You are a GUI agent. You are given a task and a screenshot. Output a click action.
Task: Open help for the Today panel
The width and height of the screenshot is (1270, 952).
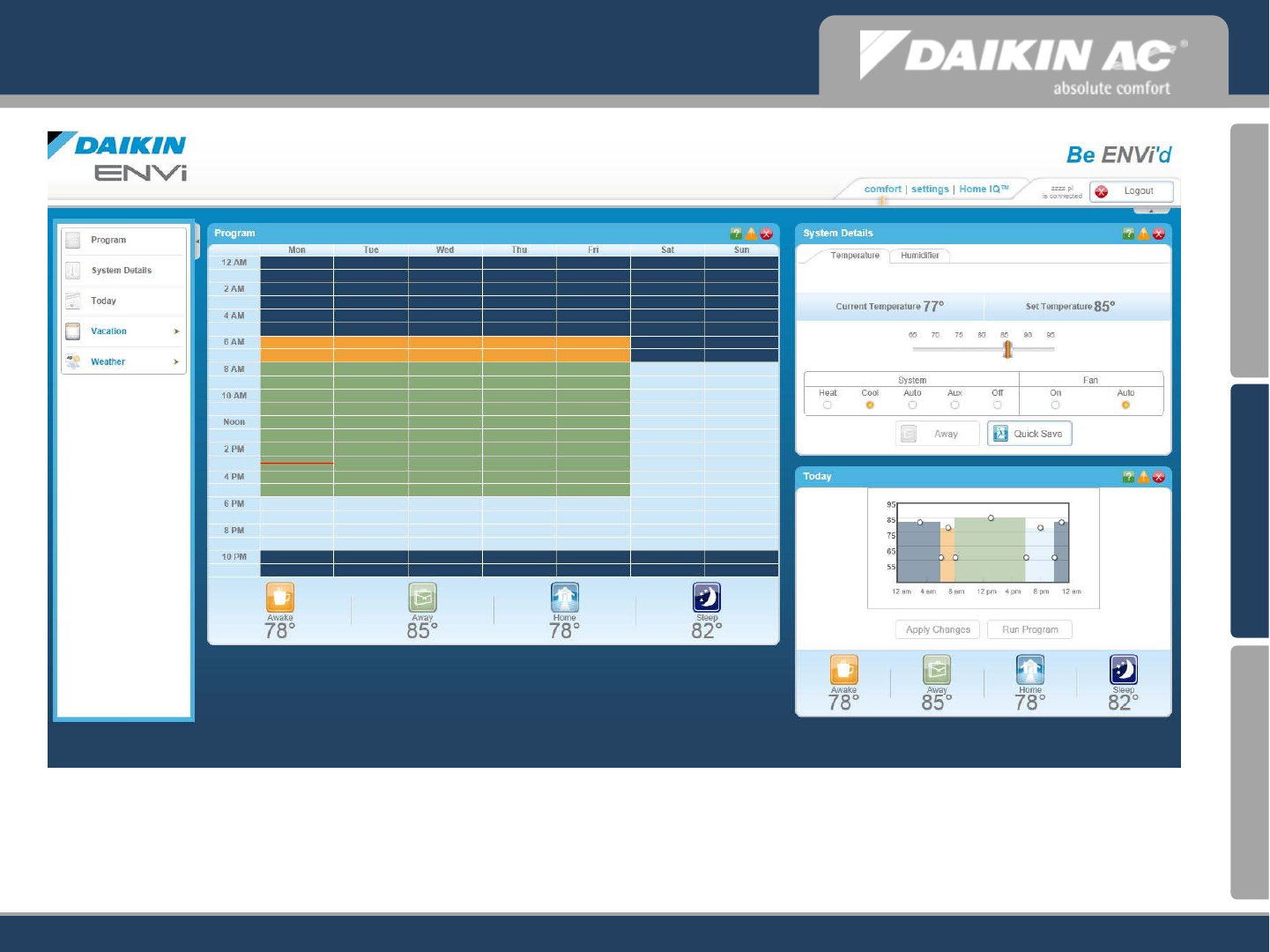click(1128, 477)
